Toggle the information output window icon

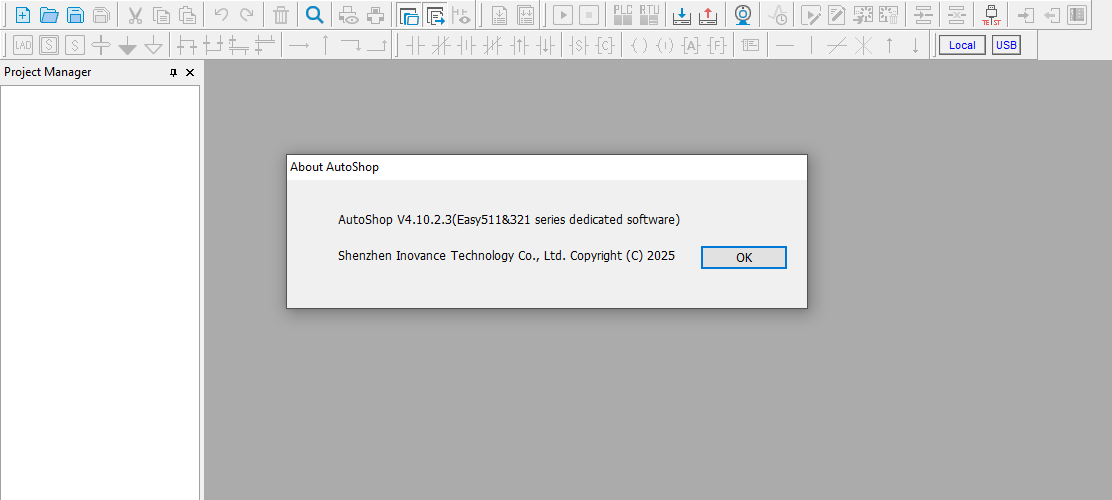pyautogui.click(x=435, y=15)
